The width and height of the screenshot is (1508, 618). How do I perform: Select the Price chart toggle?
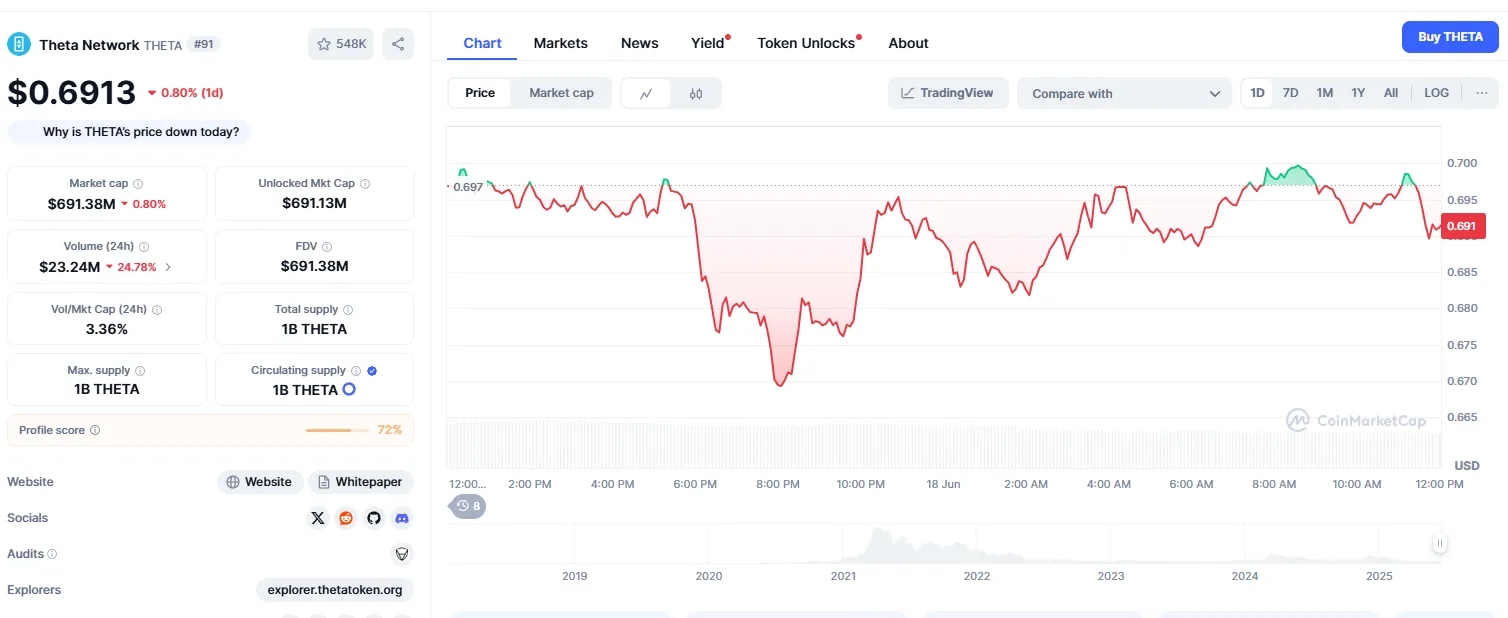pyautogui.click(x=480, y=93)
